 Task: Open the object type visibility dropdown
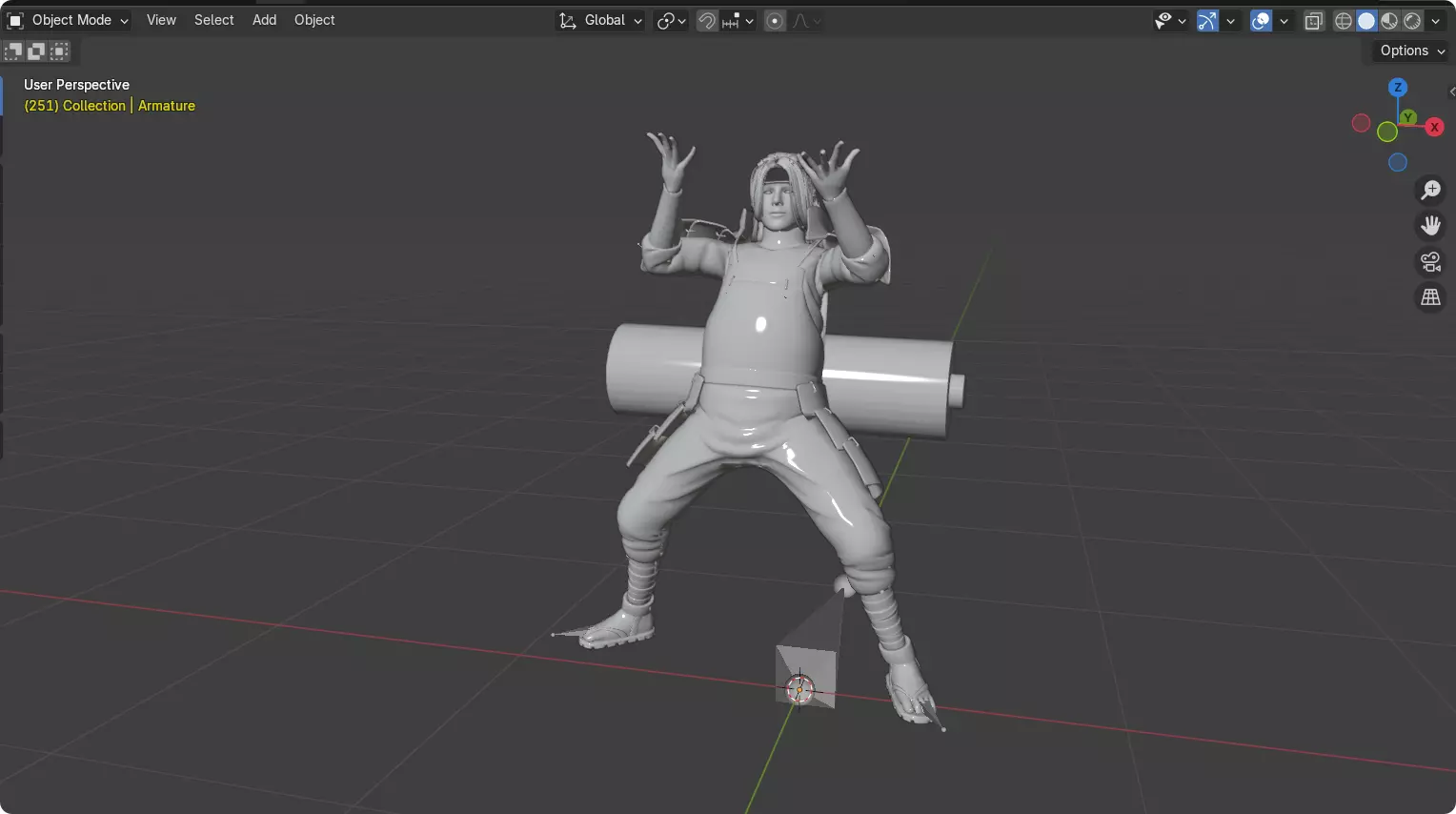click(1169, 20)
